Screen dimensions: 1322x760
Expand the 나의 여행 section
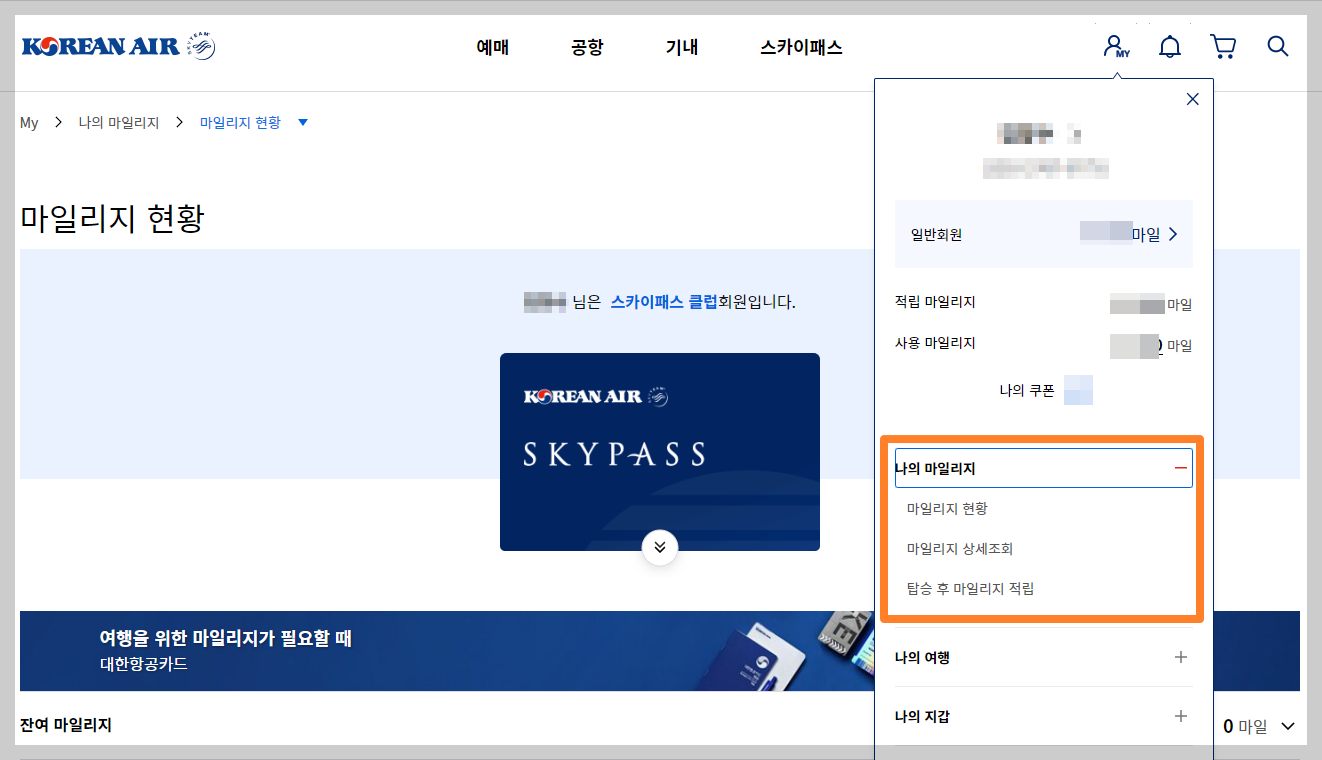[1044, 657]
